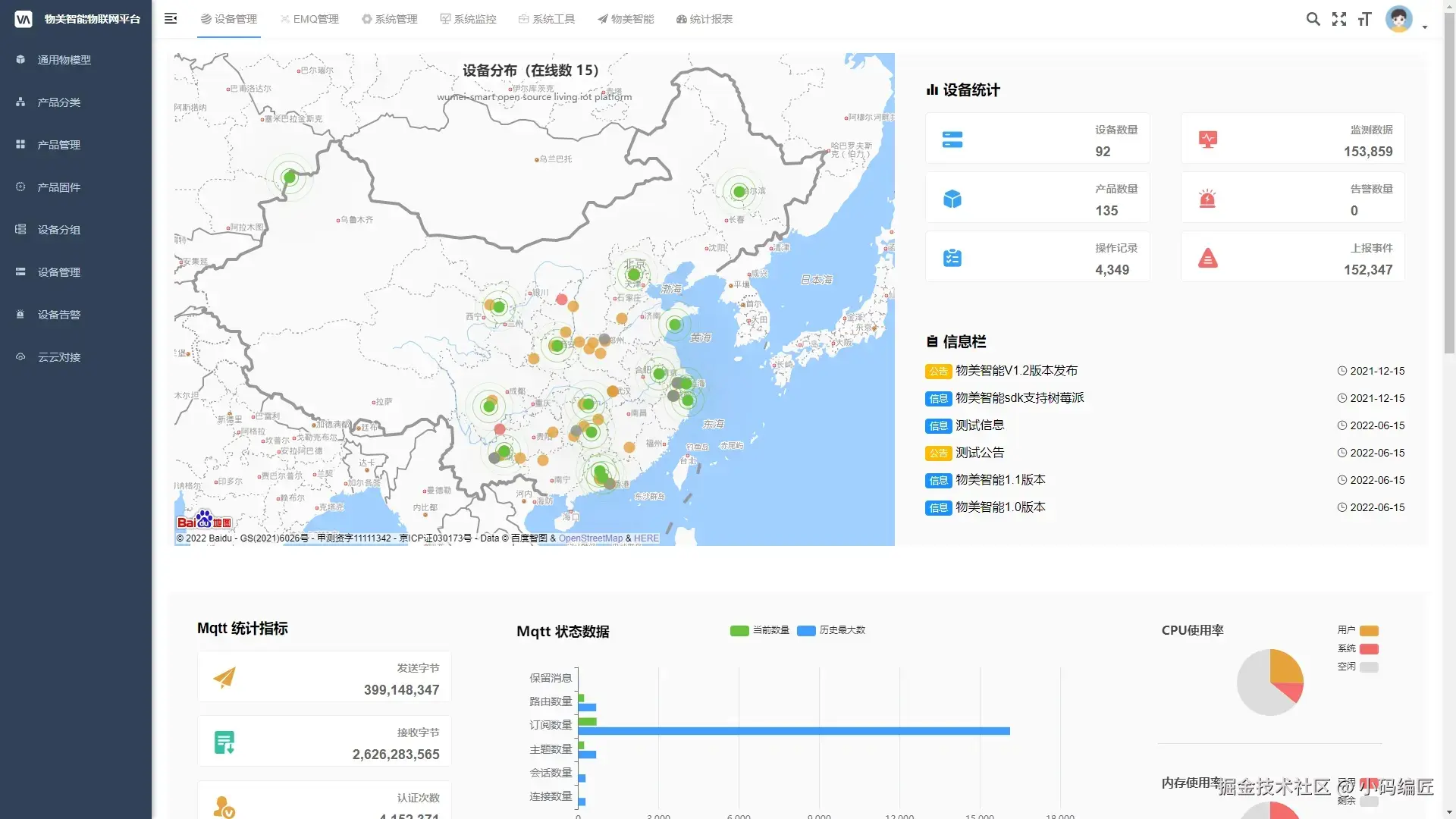Open the font size setting icon
The width and height of the screenshot is (1456, 819).
[x=1365, y=19]
